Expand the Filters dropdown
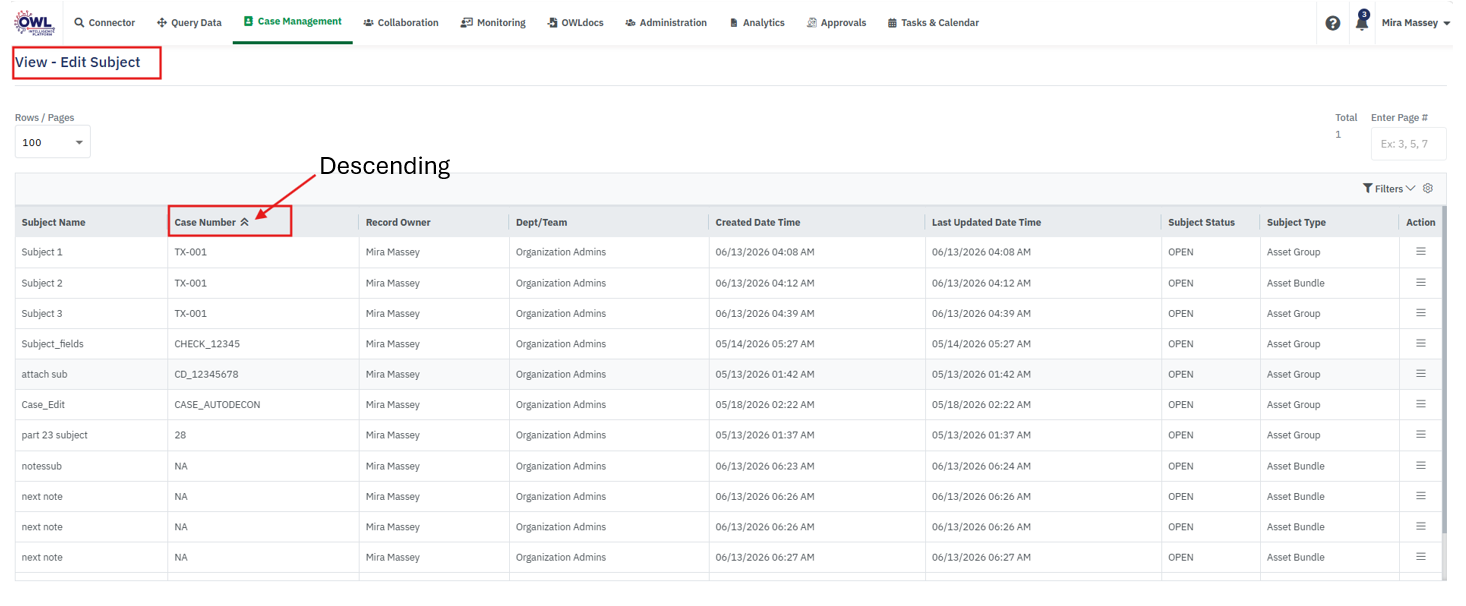 click(x=1389, y=188)
